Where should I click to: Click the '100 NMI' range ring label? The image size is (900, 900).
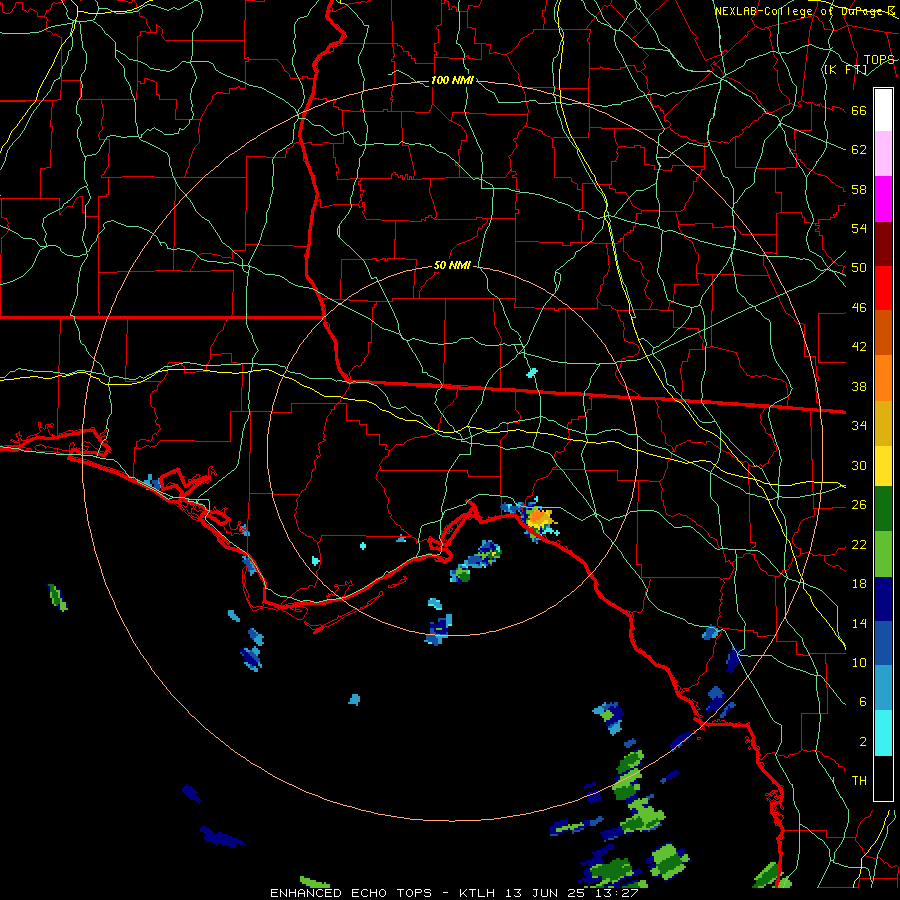click(x=452, y=80)
